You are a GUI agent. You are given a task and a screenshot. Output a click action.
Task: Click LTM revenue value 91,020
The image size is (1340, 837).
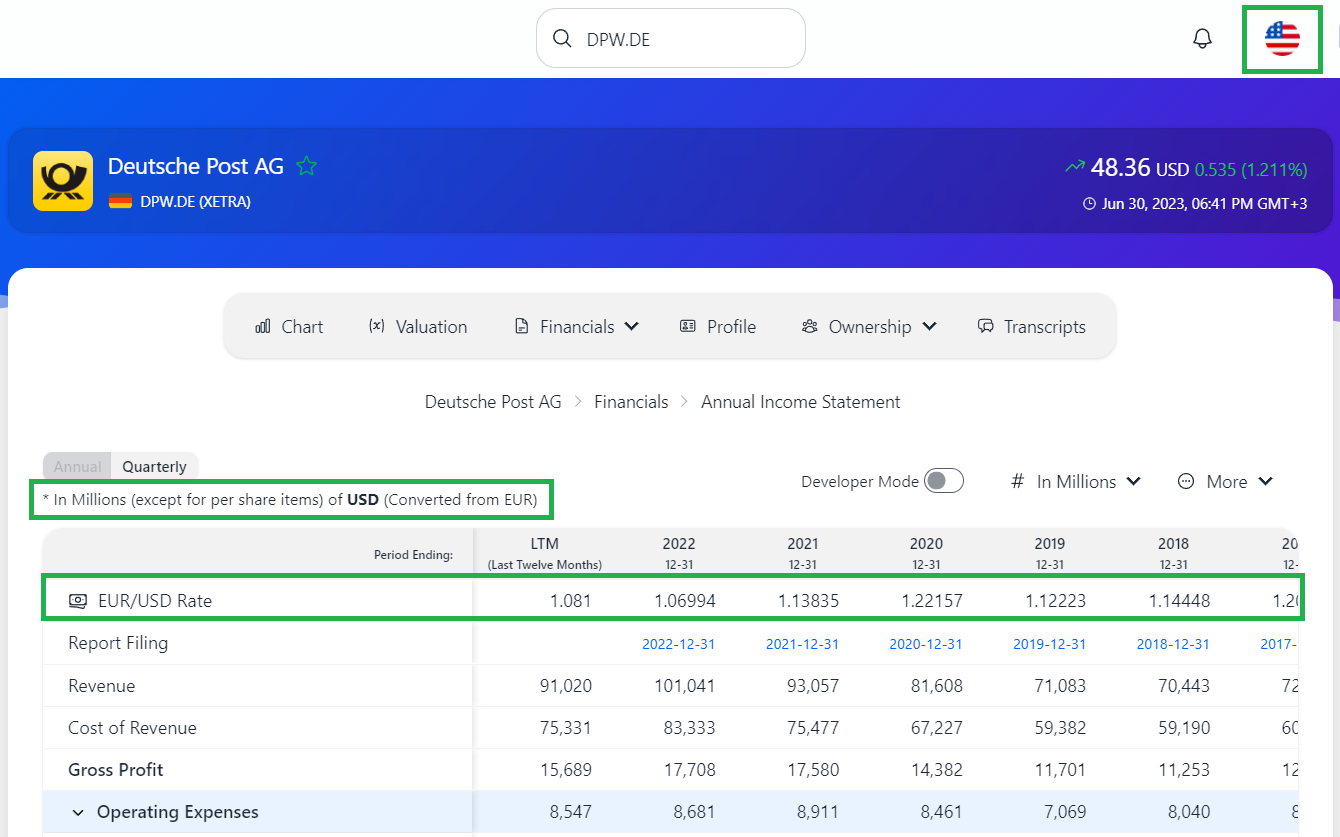[x=565, y=686]
